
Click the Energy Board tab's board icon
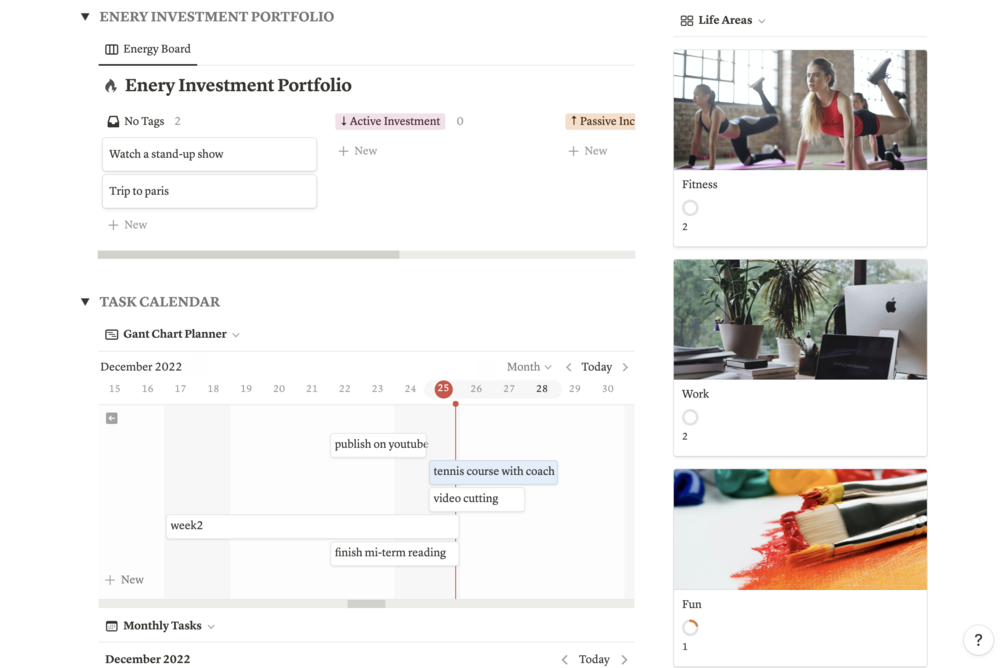click(x=112, y=49)
